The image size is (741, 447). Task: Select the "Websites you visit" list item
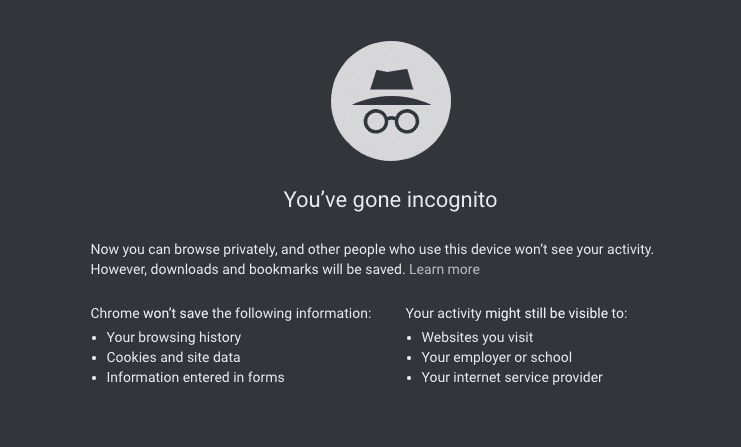477,337
